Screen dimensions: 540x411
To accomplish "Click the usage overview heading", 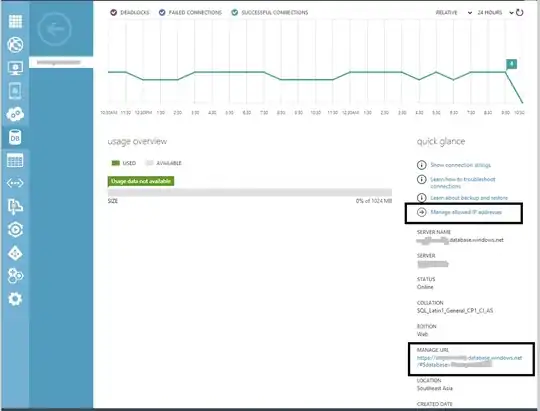I will (137, 142).
